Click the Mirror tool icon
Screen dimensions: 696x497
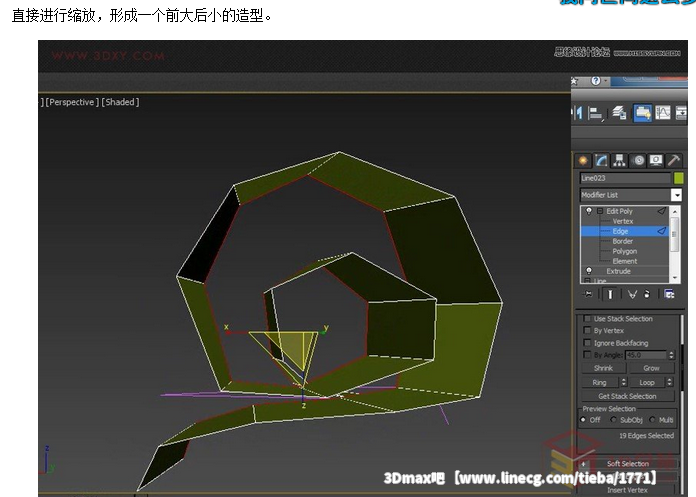coord(577,113)
